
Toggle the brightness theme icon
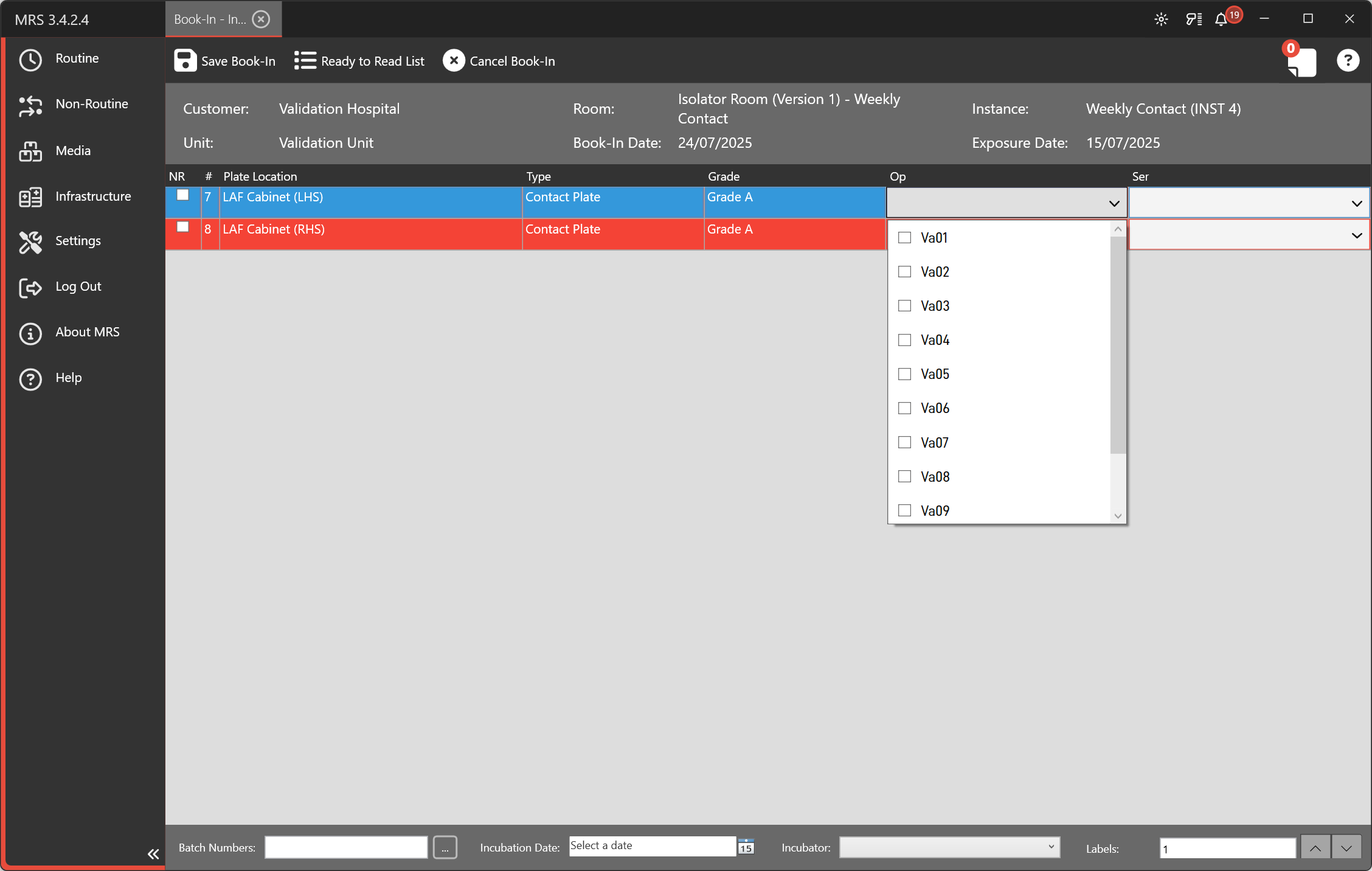tap(1161, 19)
